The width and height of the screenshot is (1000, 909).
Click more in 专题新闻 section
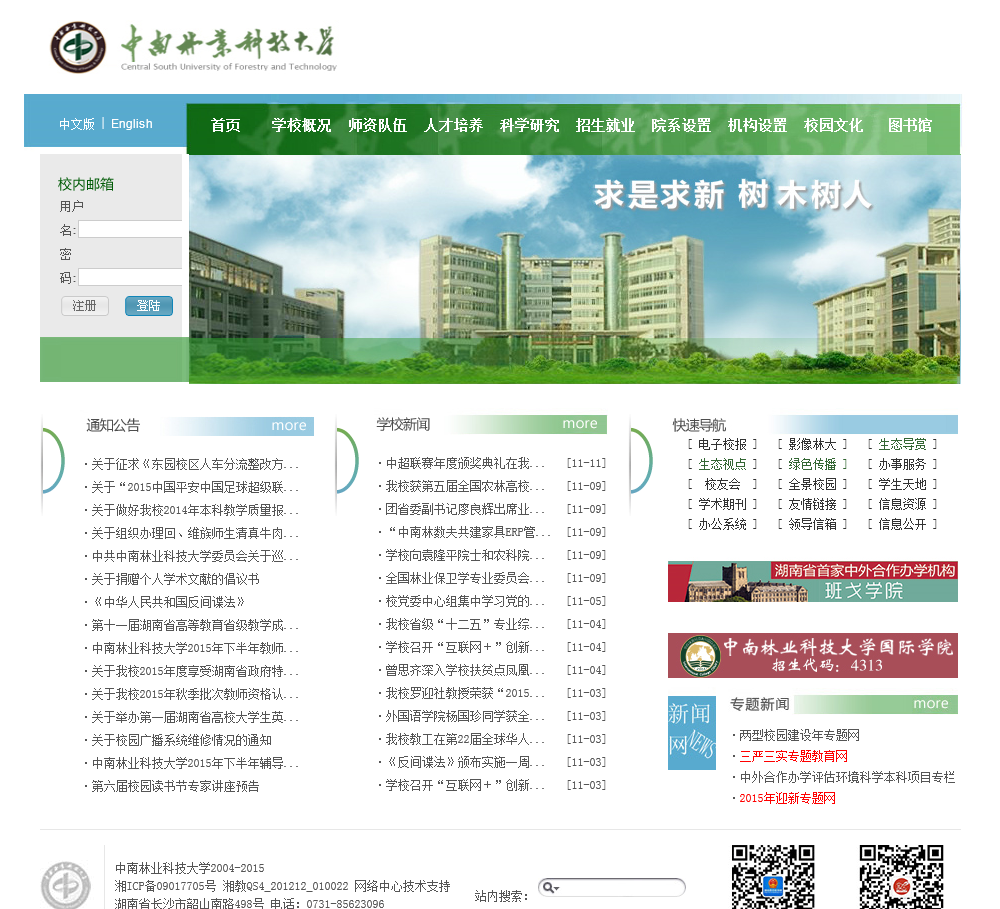click(x=930, y=704)
